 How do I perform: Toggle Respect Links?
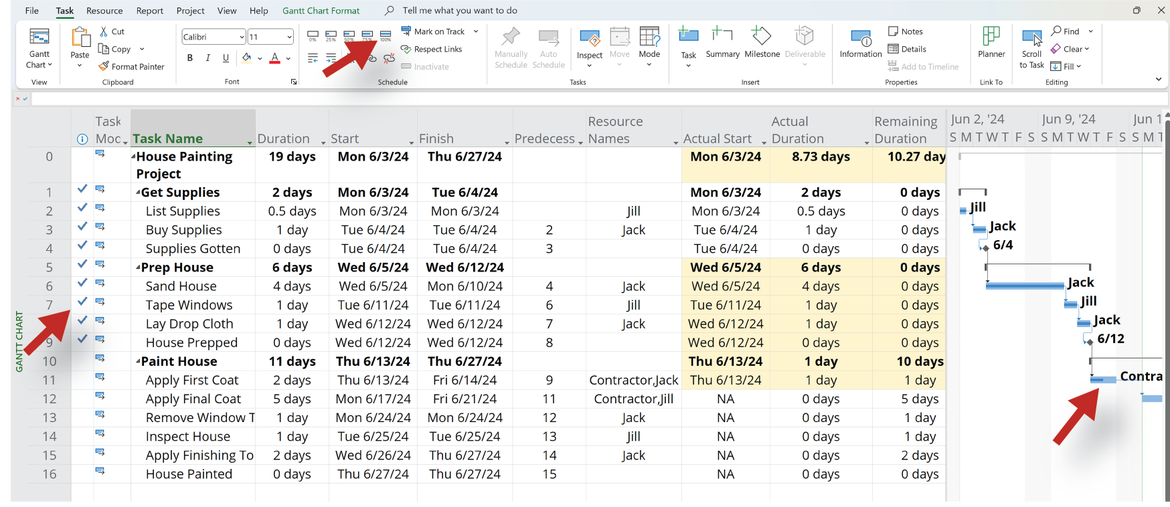[x=431, y=49]
